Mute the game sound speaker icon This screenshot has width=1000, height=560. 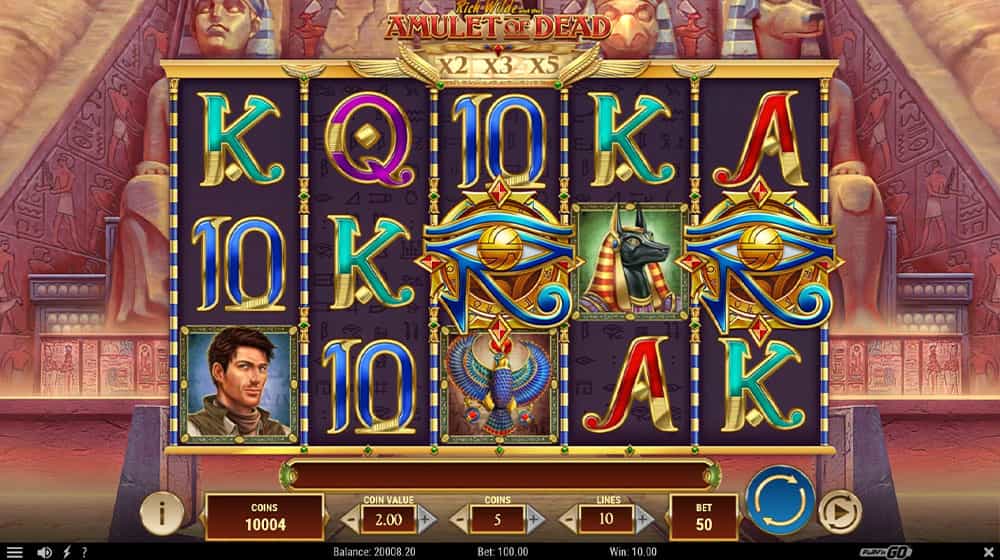point(44,552)
